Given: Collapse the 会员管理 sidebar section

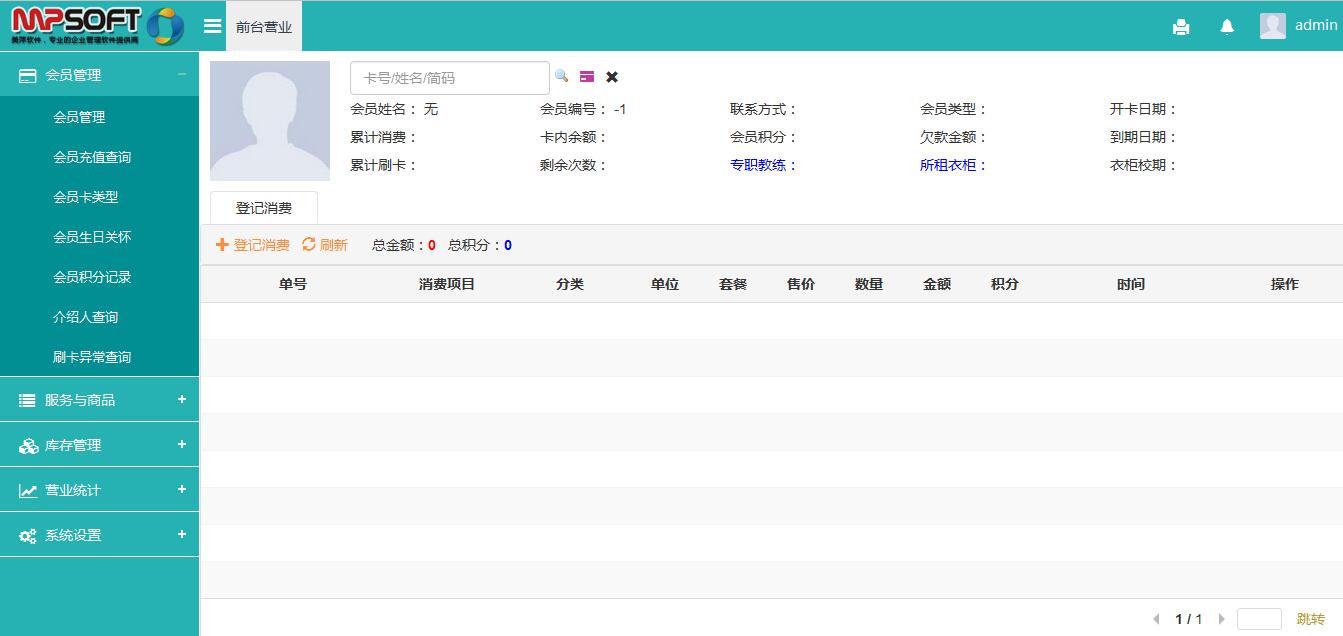Looking at the screenshot, I should tap(182, 74).
